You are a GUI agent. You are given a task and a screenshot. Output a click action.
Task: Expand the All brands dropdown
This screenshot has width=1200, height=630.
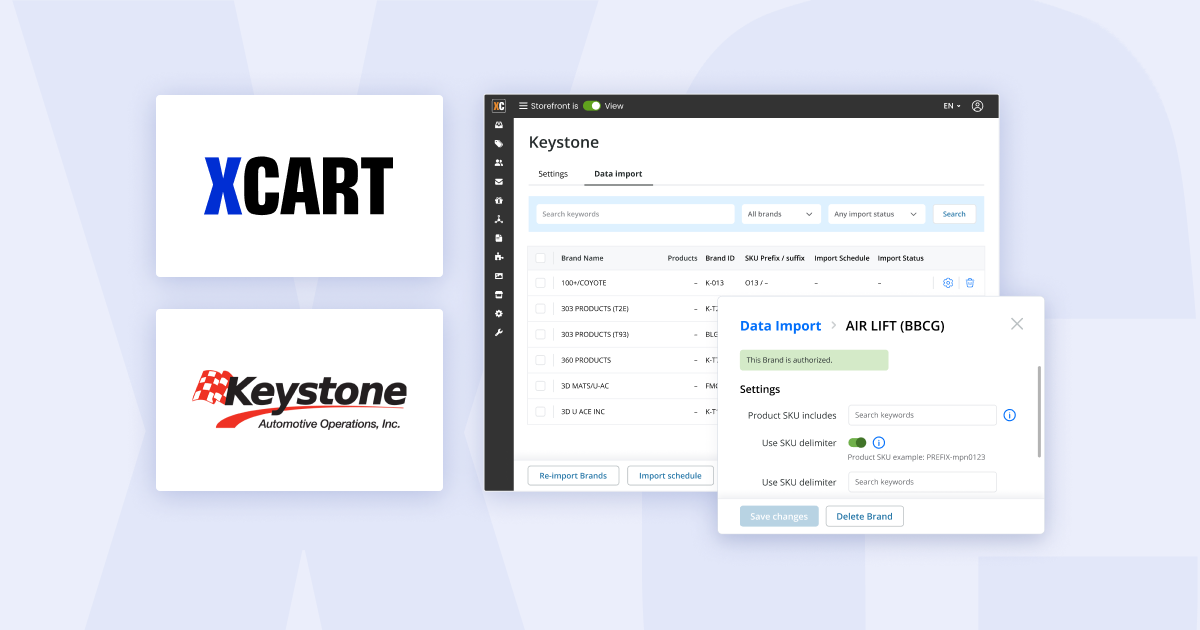(780, 214)
